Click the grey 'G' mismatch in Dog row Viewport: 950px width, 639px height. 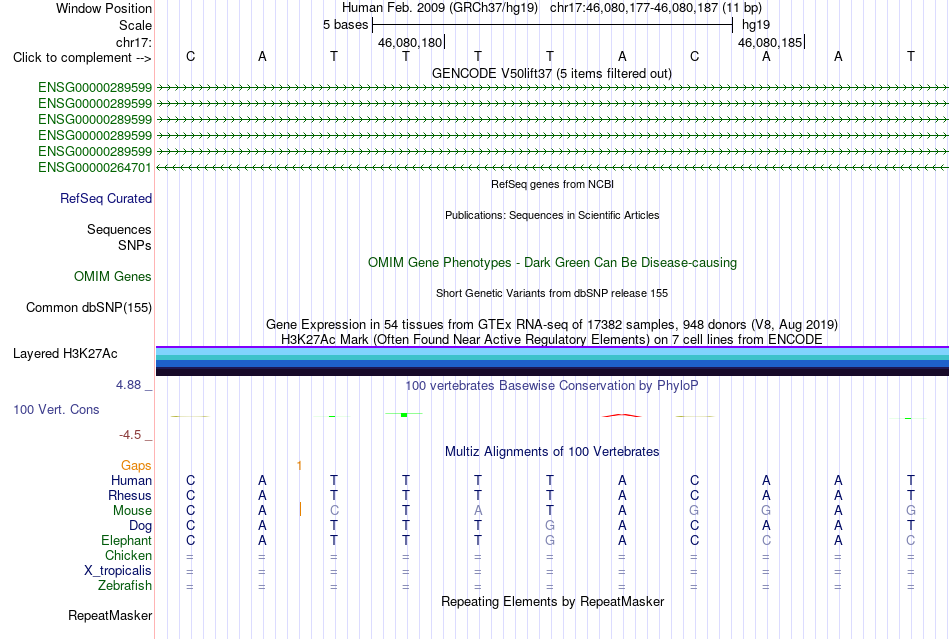pos(550,525)
